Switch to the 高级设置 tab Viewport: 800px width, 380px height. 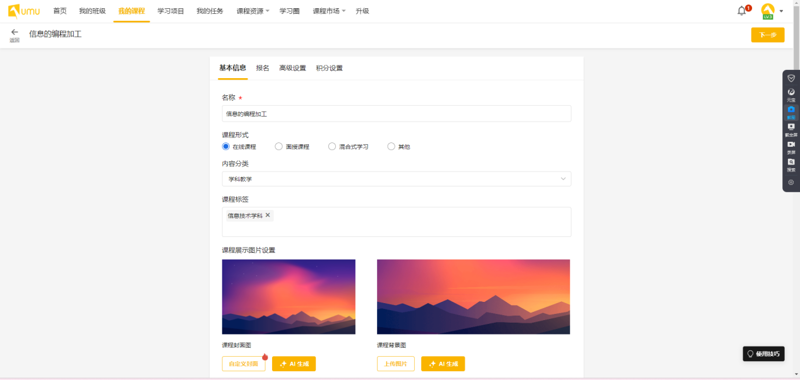pos(292,68)
